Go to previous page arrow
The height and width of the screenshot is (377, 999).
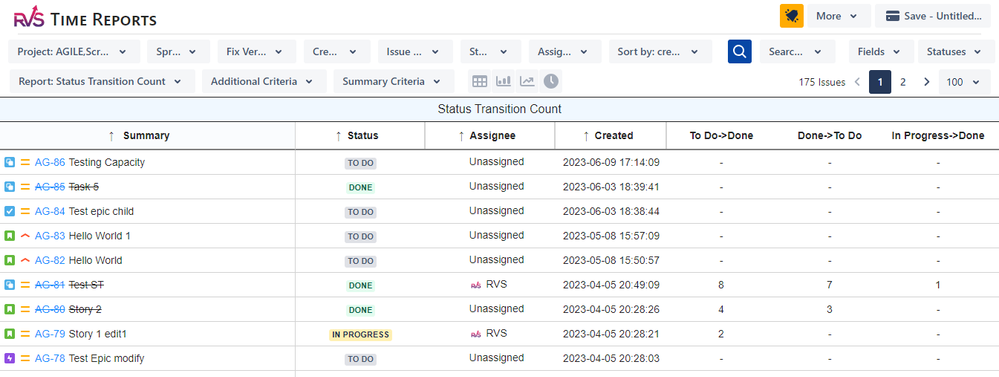(x=857, y=82)
